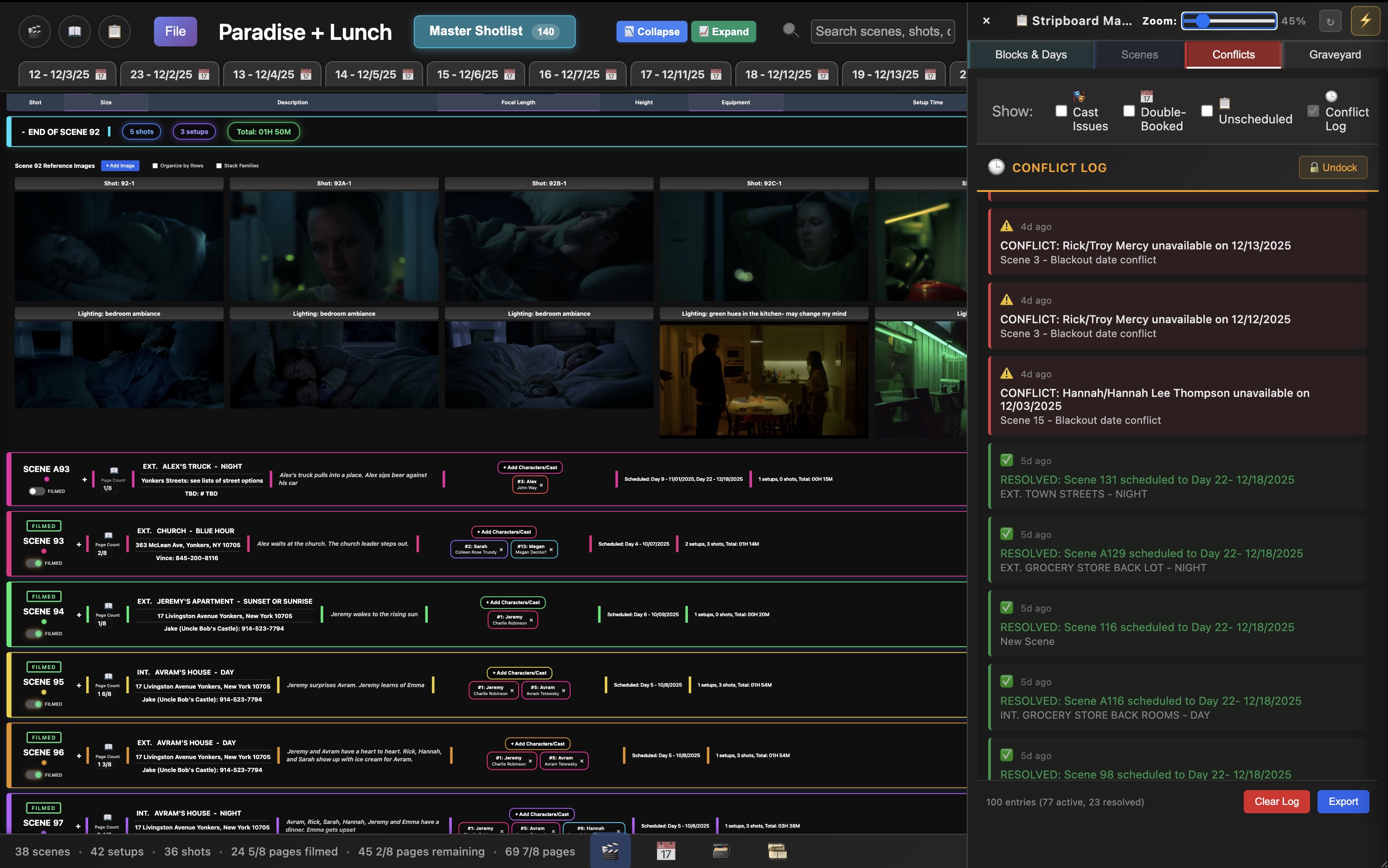Click the refresh icon beside zoom percentage
The image size is (1388, 868).
click(1330, 22)
